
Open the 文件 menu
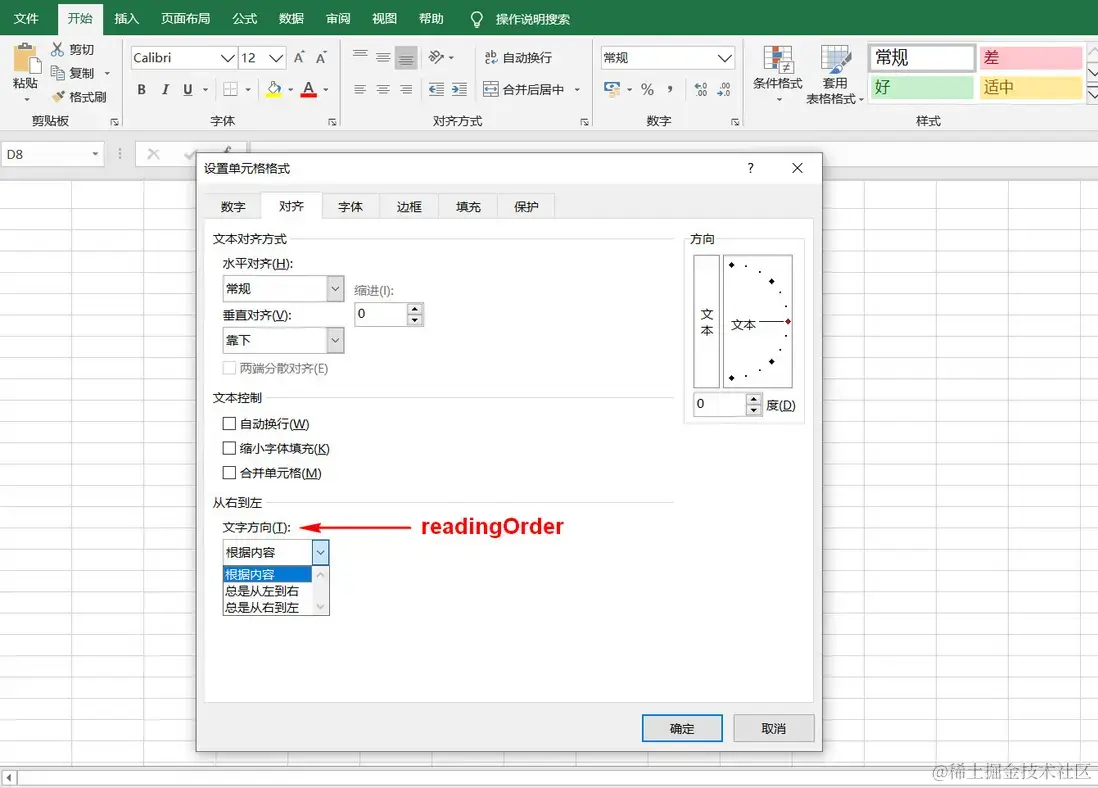(x=26, y=19)
